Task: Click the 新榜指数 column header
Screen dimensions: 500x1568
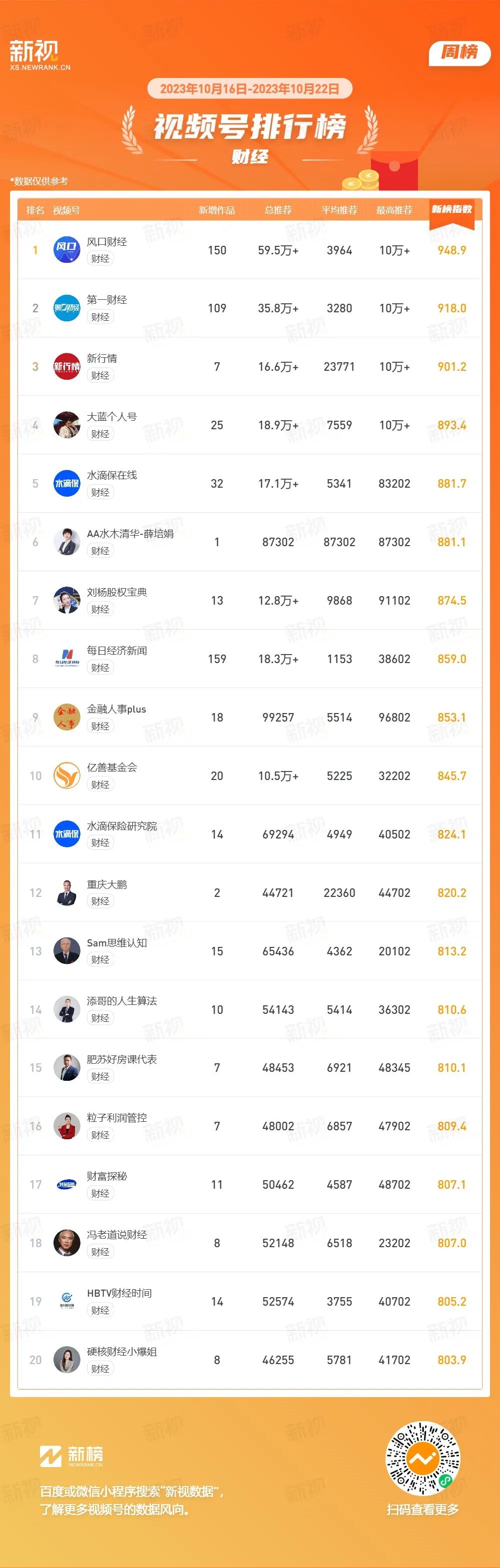Action: pyautogui.click(x=452, y=209)
